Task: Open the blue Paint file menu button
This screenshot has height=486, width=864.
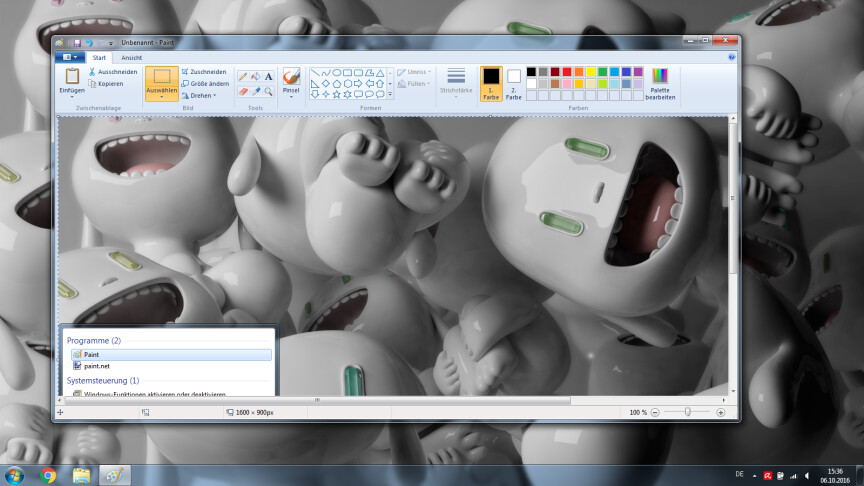Action: (69, 57)
